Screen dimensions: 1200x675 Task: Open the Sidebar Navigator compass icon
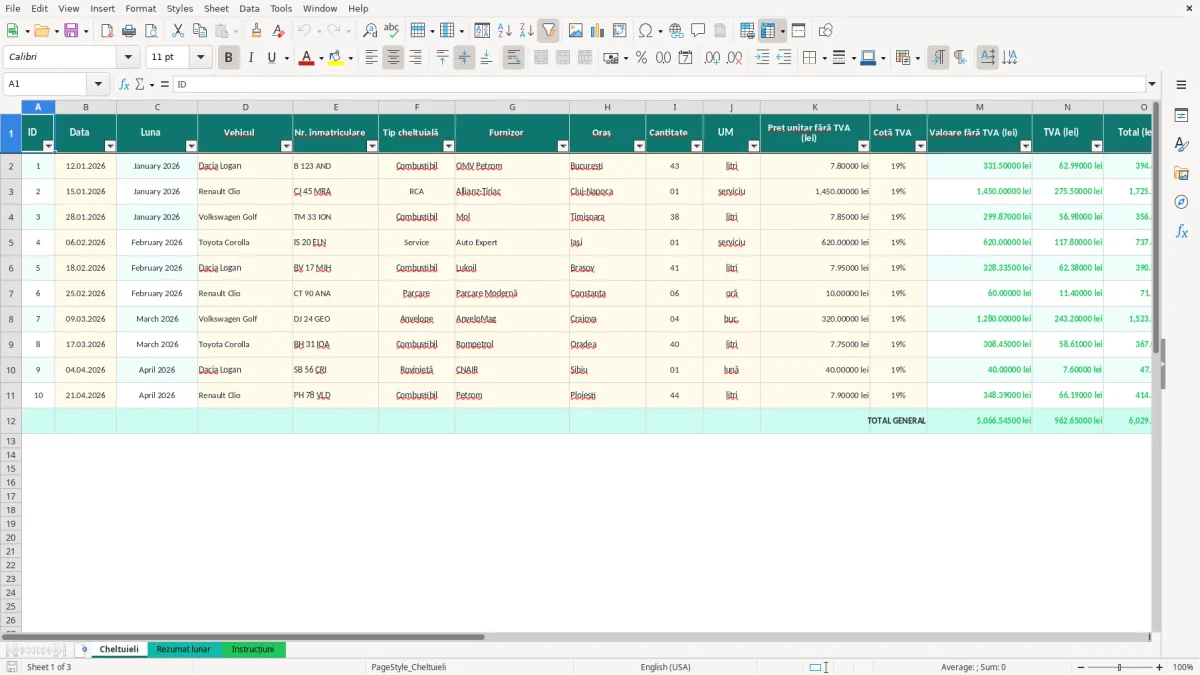[x=1181, y=202]
